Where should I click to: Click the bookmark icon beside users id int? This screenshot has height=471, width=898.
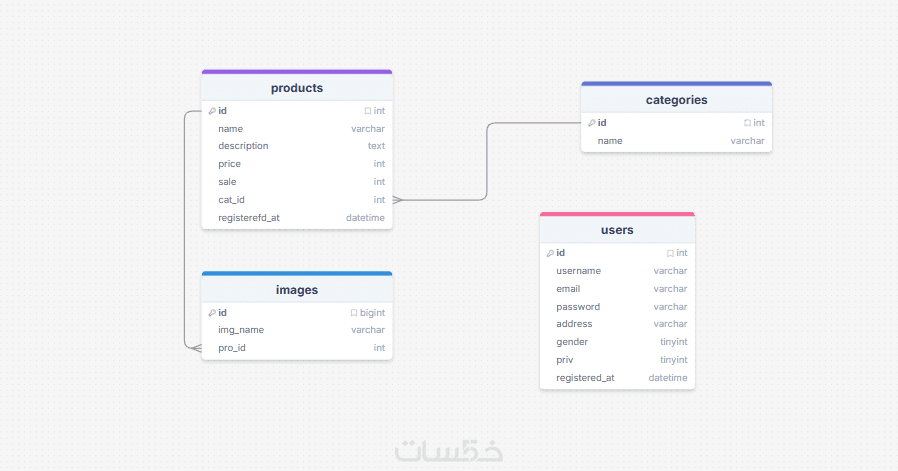(670, 254)
